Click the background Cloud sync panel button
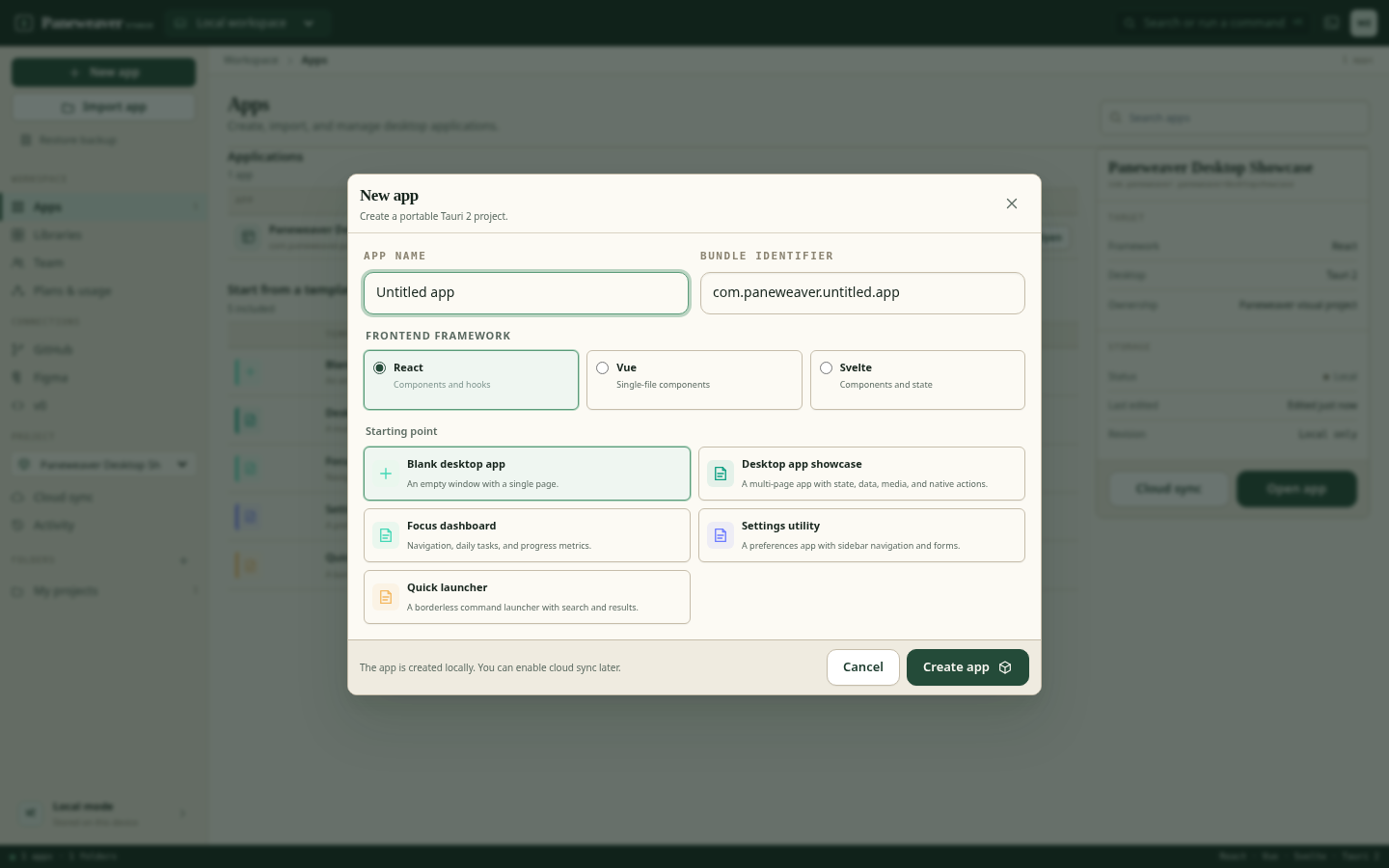This screenshot has height=868, width=1389. click(x=1168, y=489)
